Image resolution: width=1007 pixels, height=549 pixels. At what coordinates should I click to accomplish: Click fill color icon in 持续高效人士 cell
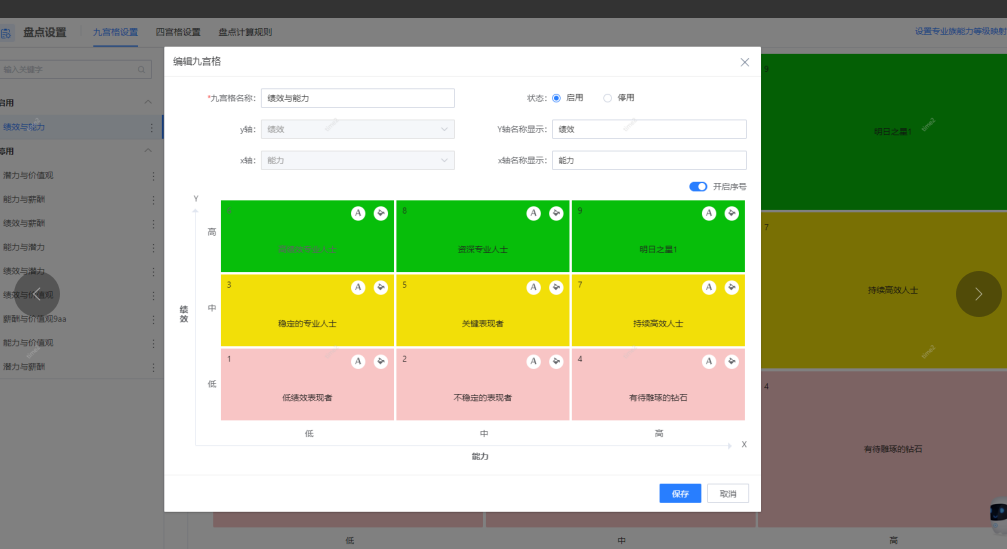click(x=732, y=287)
